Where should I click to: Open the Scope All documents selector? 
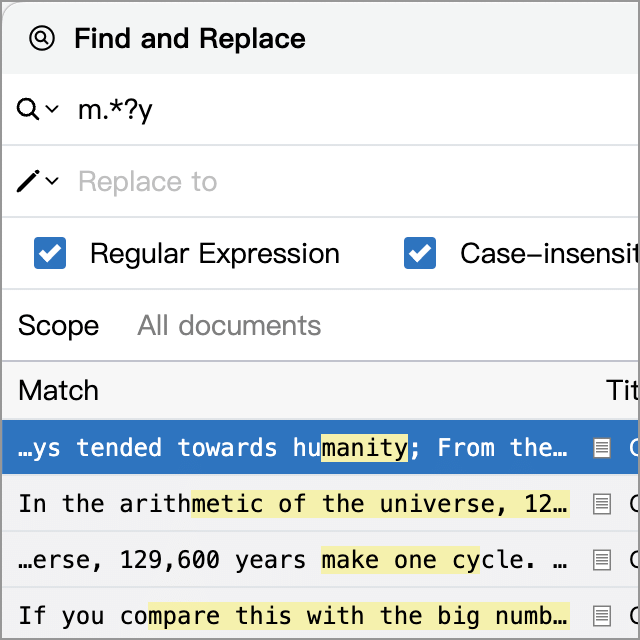pyautogui.click(x=229, y=325)
